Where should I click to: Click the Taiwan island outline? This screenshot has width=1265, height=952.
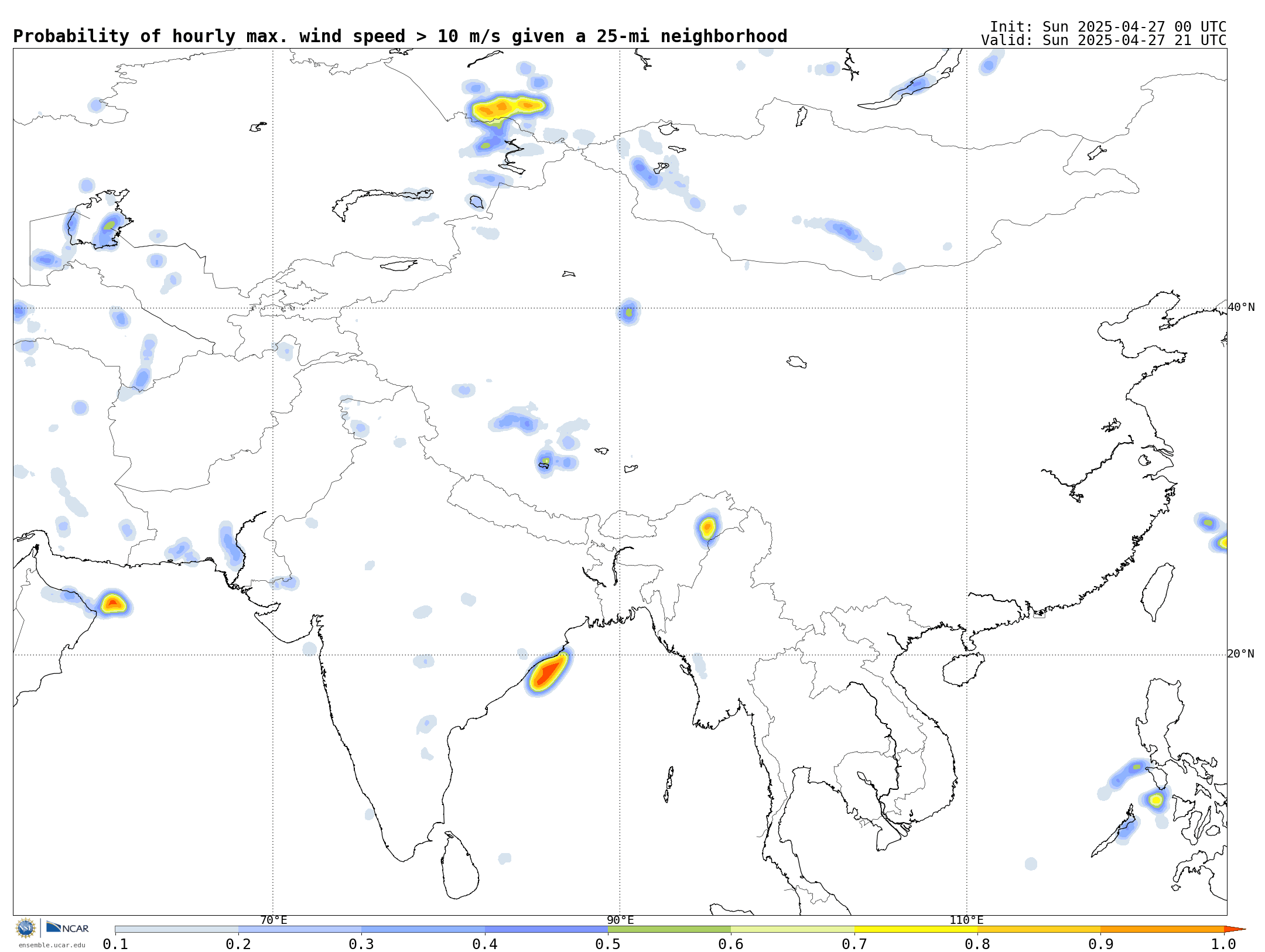coord(1158,592)
